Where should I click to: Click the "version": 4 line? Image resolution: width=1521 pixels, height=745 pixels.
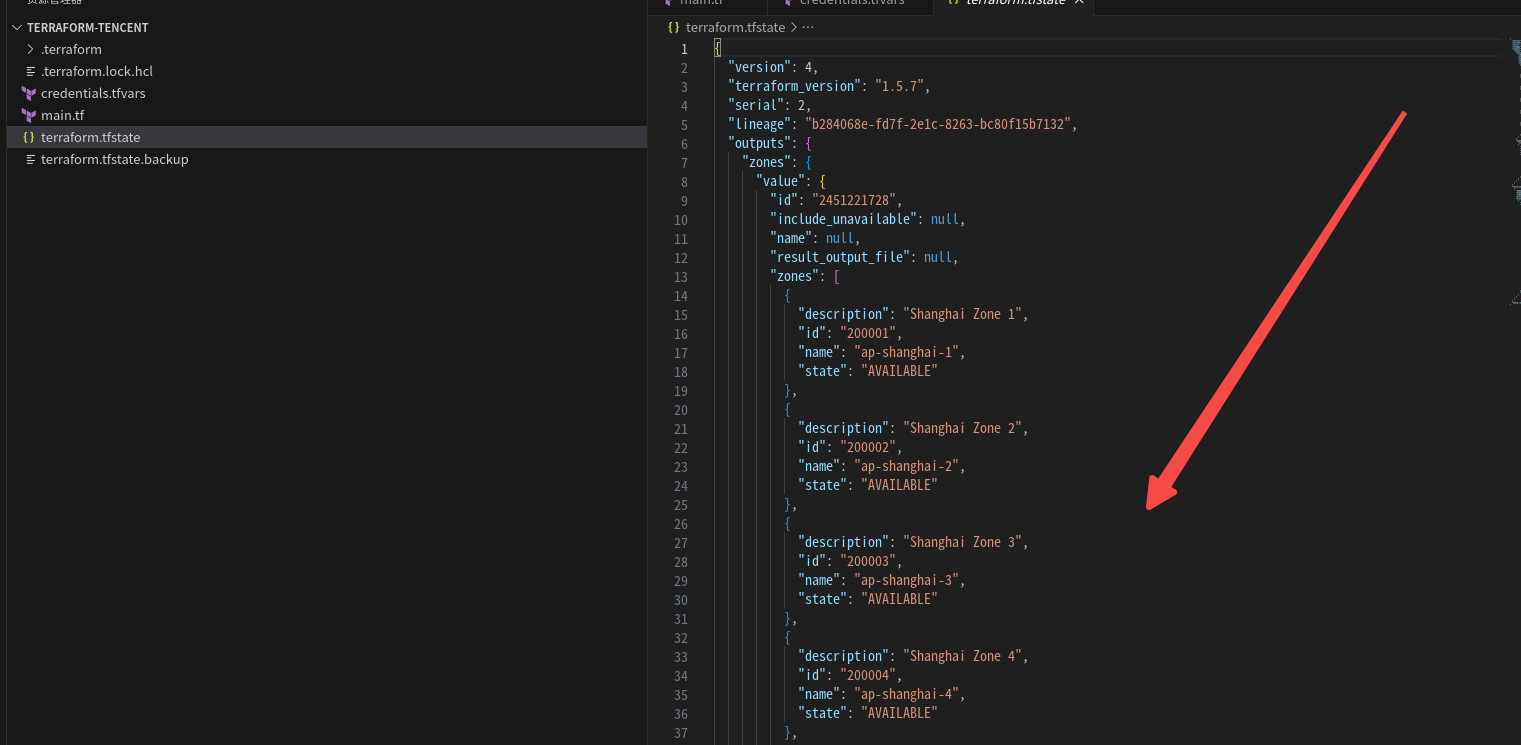pyautogui.click(x=773, y=68)
